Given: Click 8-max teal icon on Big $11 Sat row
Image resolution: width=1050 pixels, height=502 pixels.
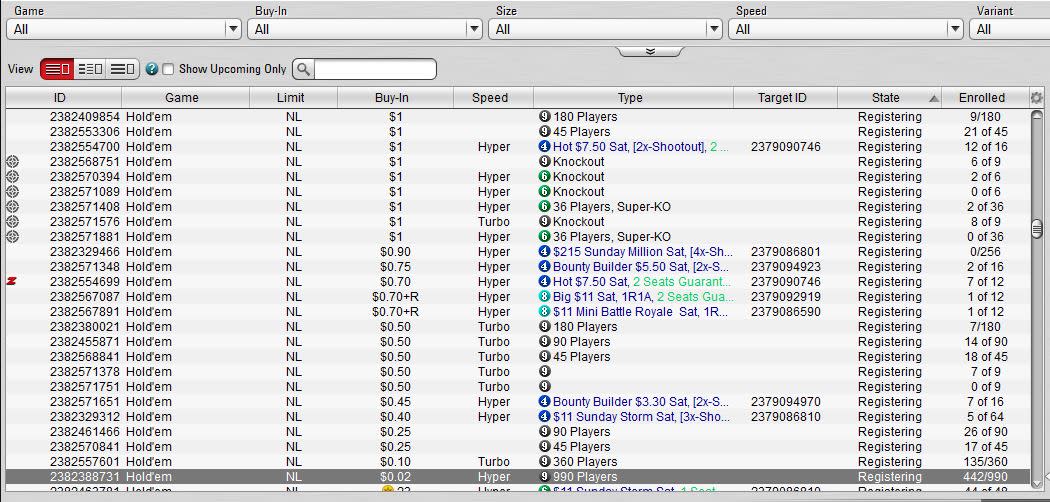Looking at the screenshot, I should coord(544,297).
